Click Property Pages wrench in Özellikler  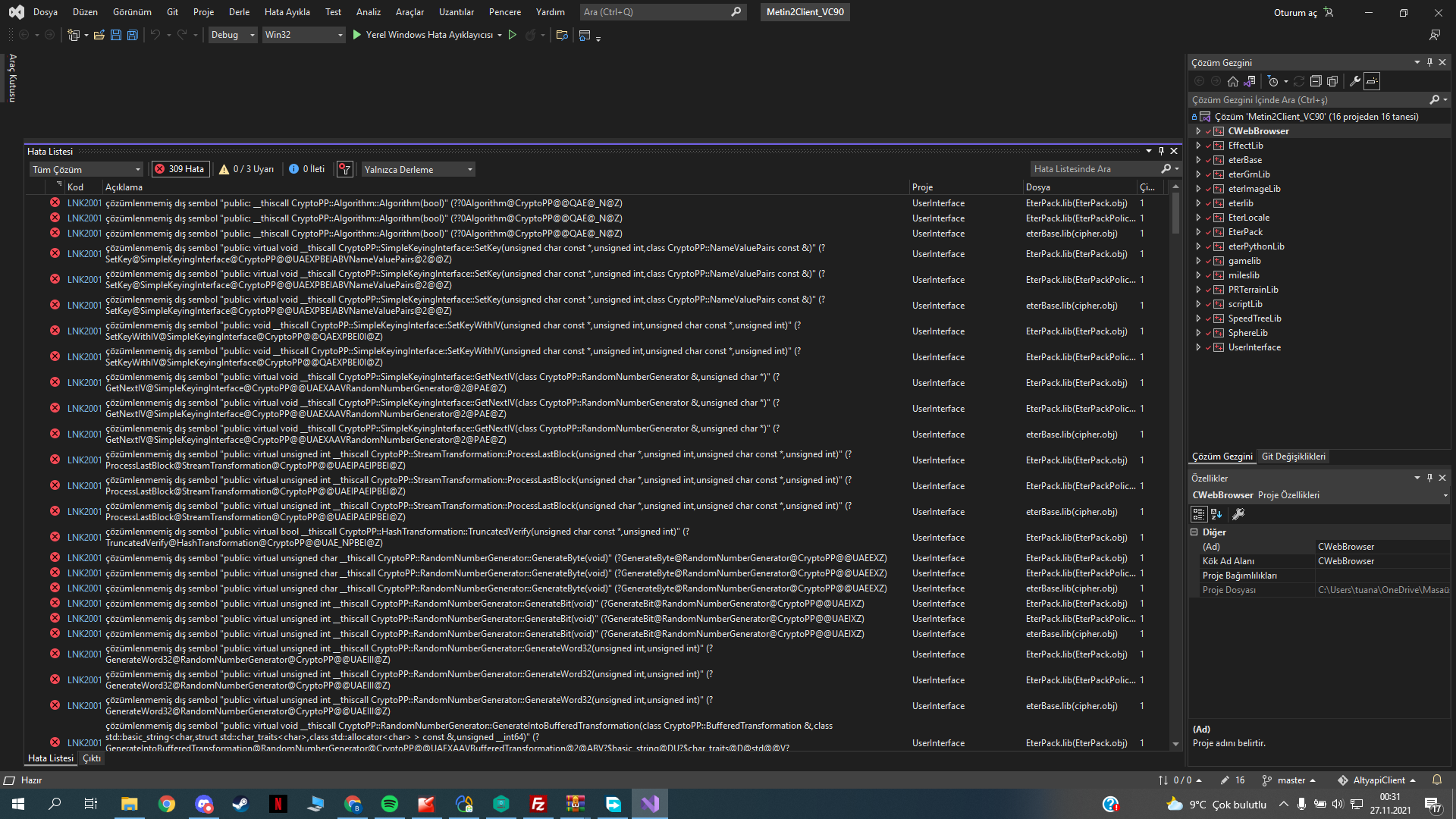coord(1238,514)
